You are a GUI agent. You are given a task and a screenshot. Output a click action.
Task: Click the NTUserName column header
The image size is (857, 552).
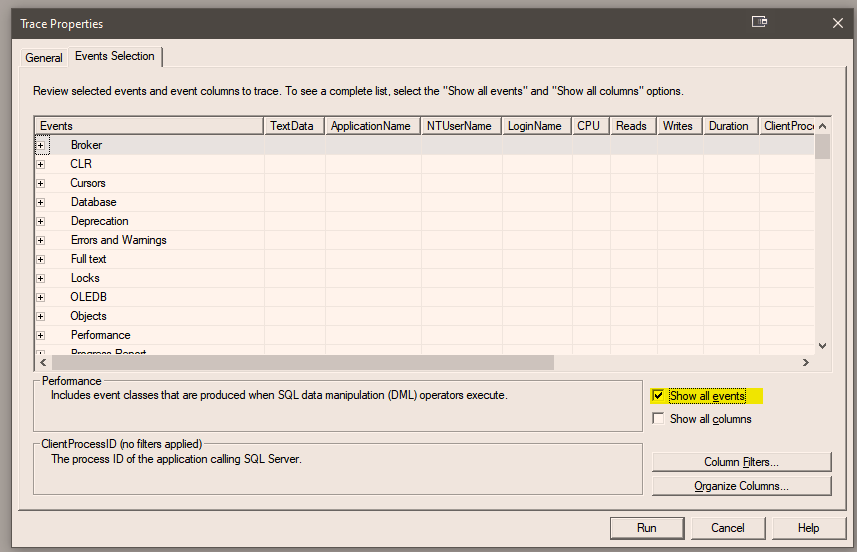click(461, 126)
